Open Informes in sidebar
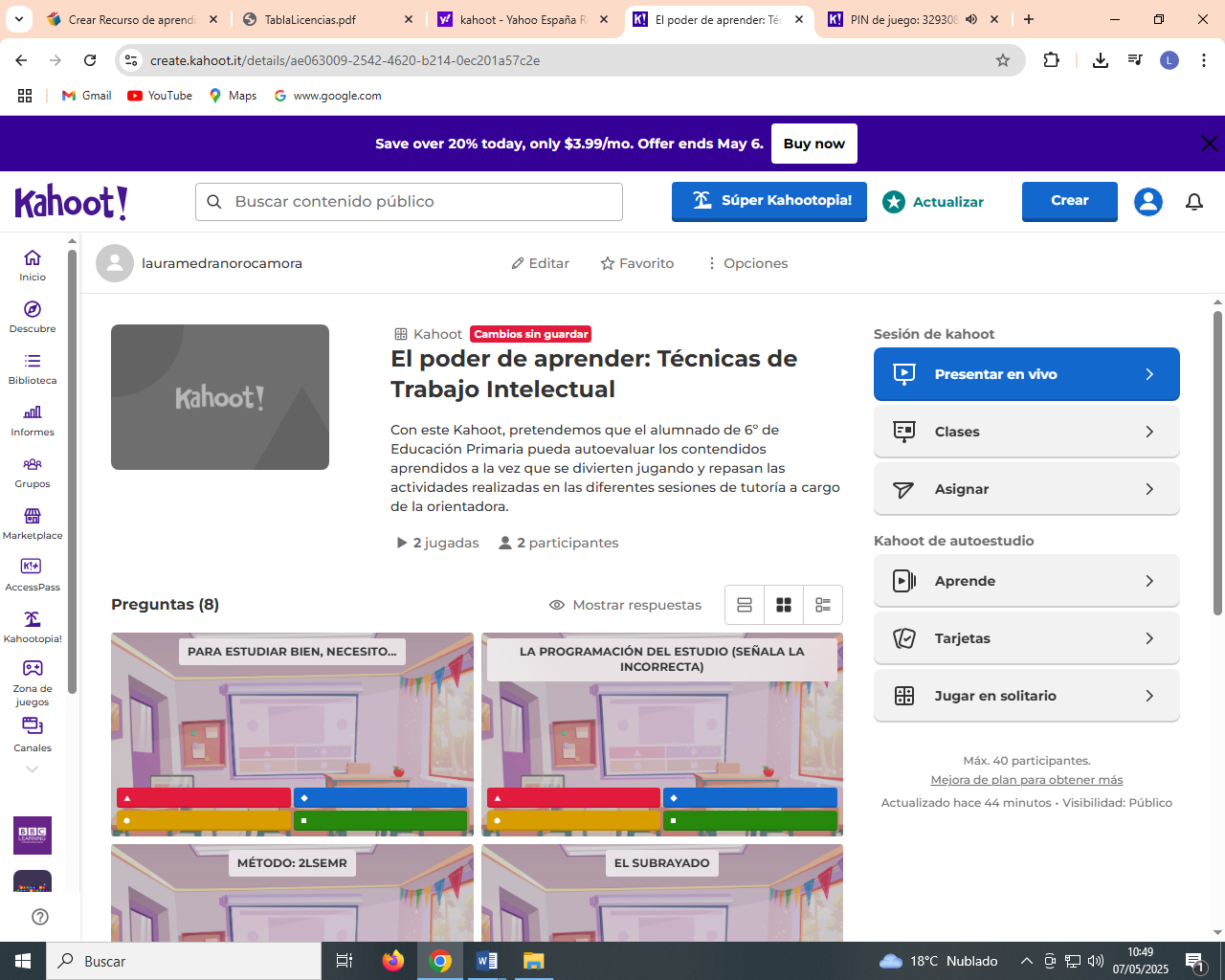Screen dimensions: 1225x980 click(33, 420)
